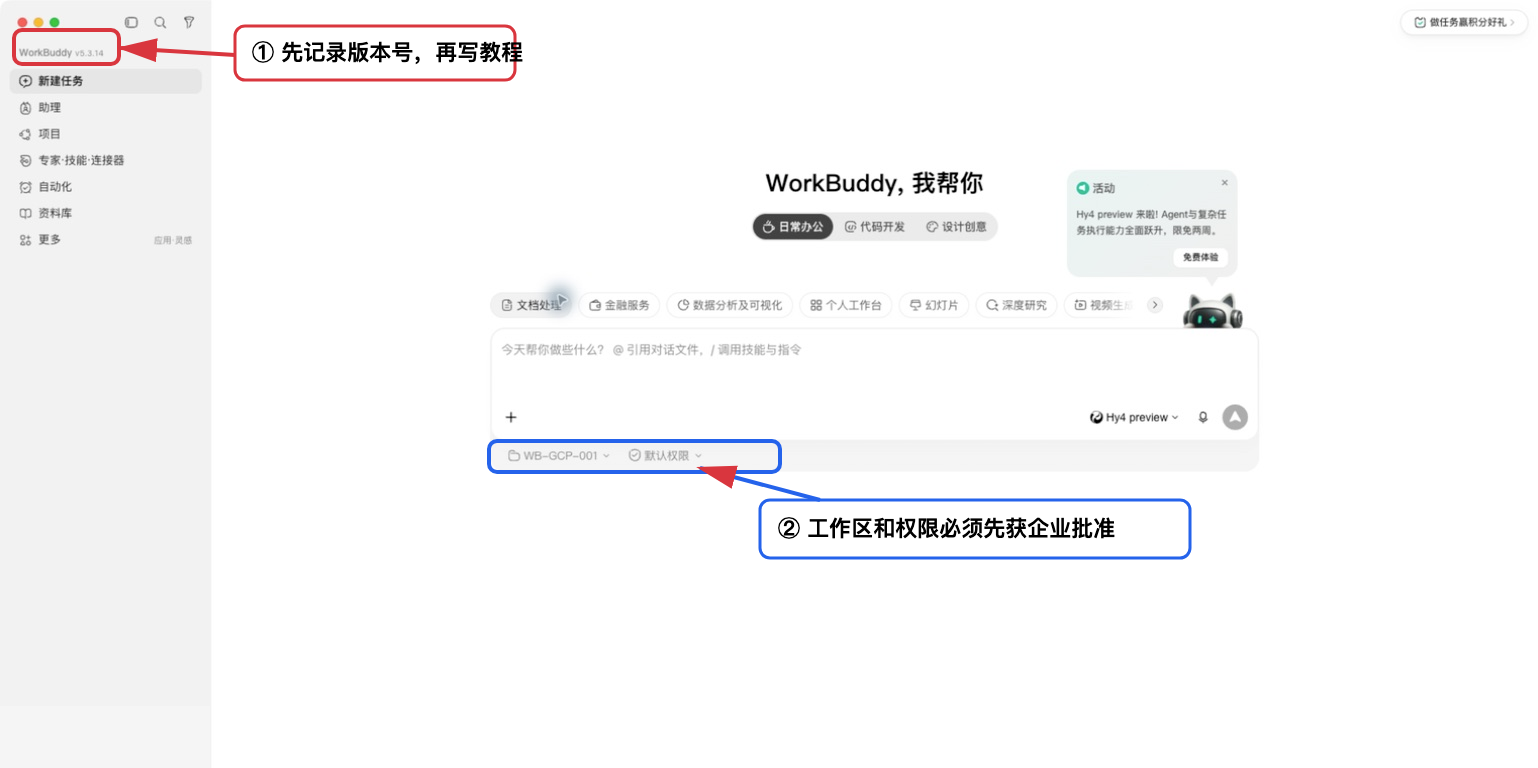Open 做任务赢积分好礼 at the top right
This screenshot has height=768, width=1538.
pyautogui.click(x=1463, y=22)
